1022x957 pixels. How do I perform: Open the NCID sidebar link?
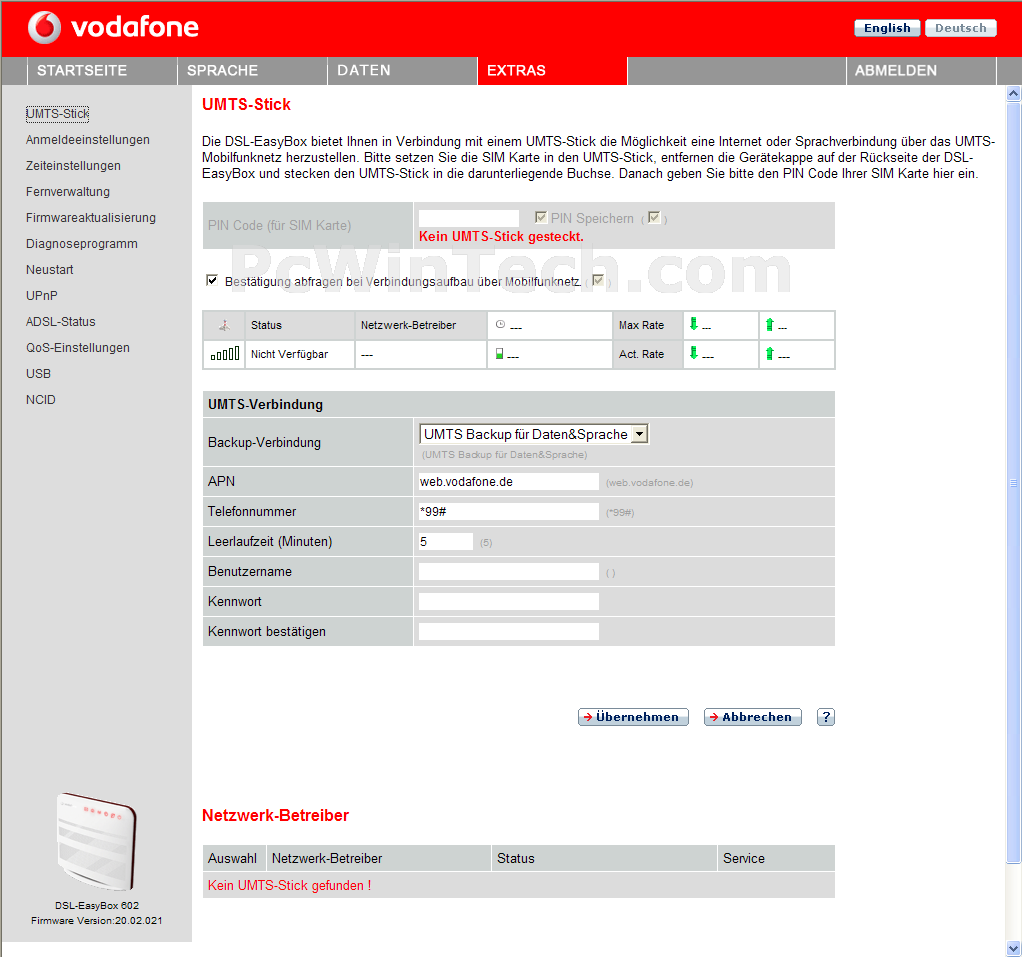(40, 400)
